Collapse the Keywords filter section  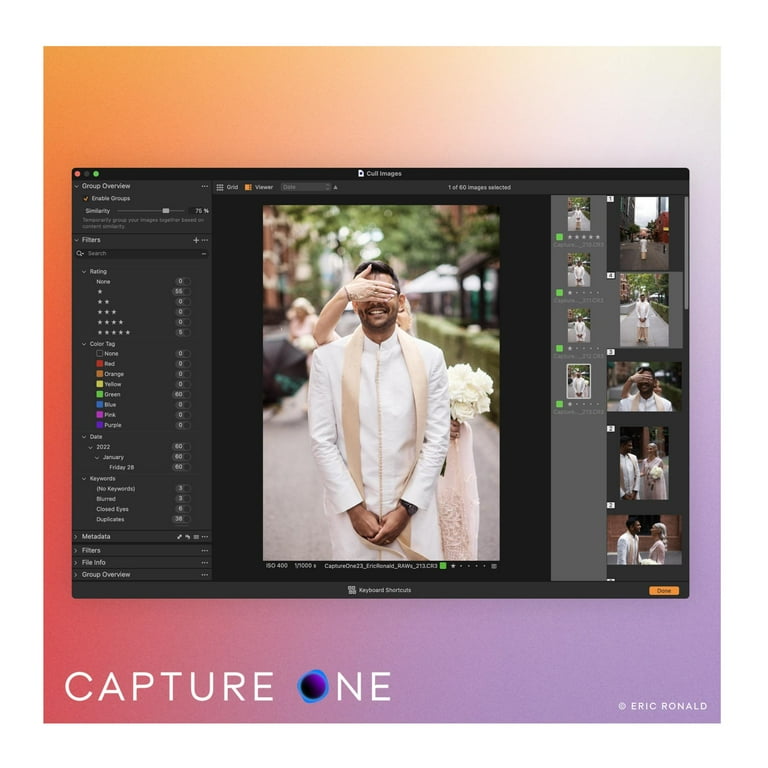tap(84, 479)
